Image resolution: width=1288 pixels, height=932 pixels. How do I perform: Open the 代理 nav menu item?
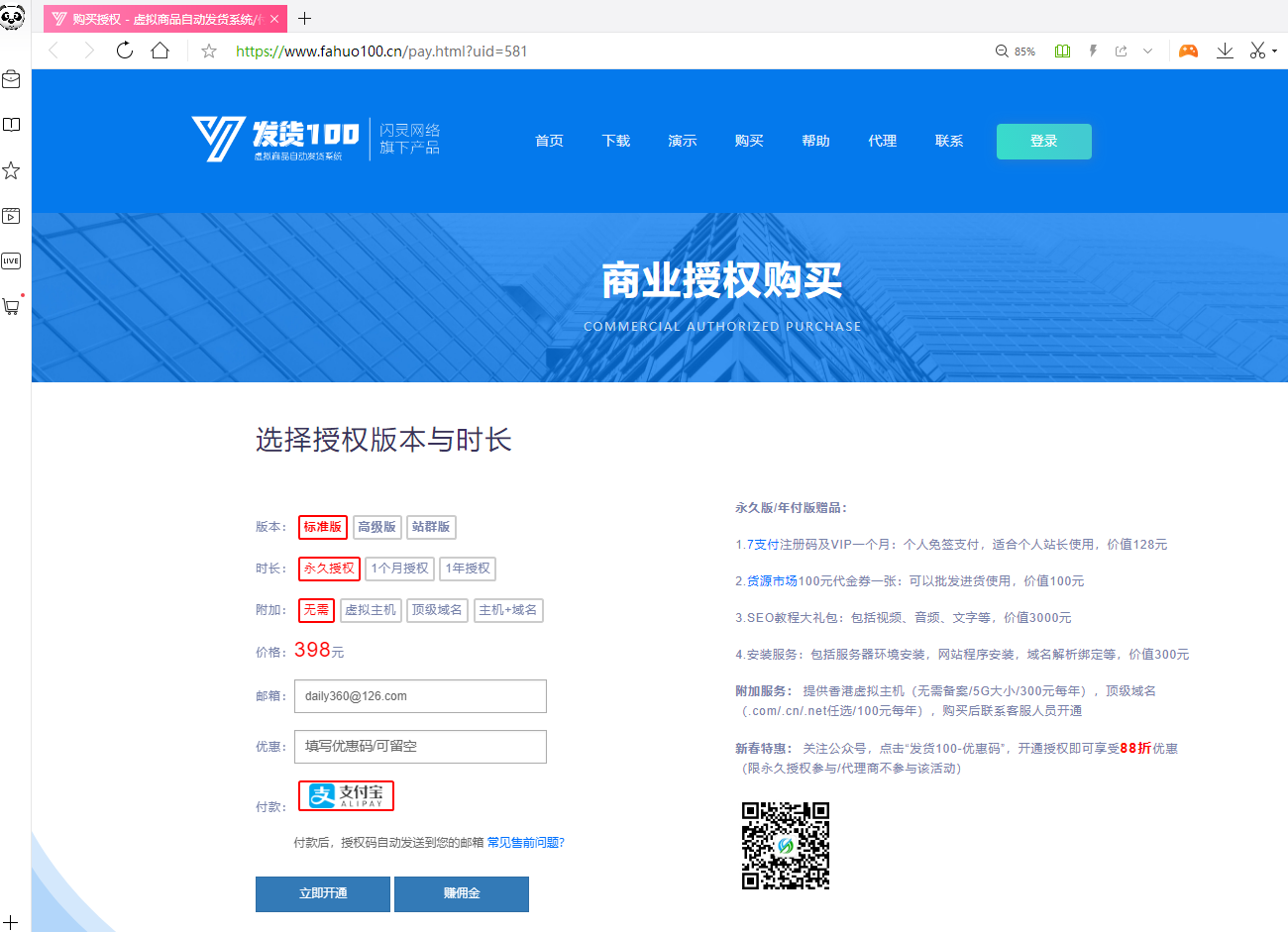tap(882, 141)
